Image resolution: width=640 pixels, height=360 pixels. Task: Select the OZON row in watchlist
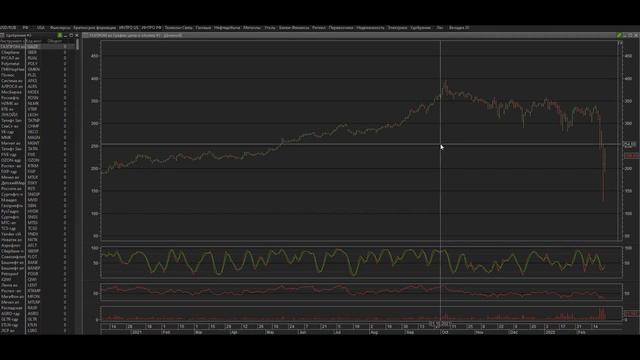(x=38, y=160)
